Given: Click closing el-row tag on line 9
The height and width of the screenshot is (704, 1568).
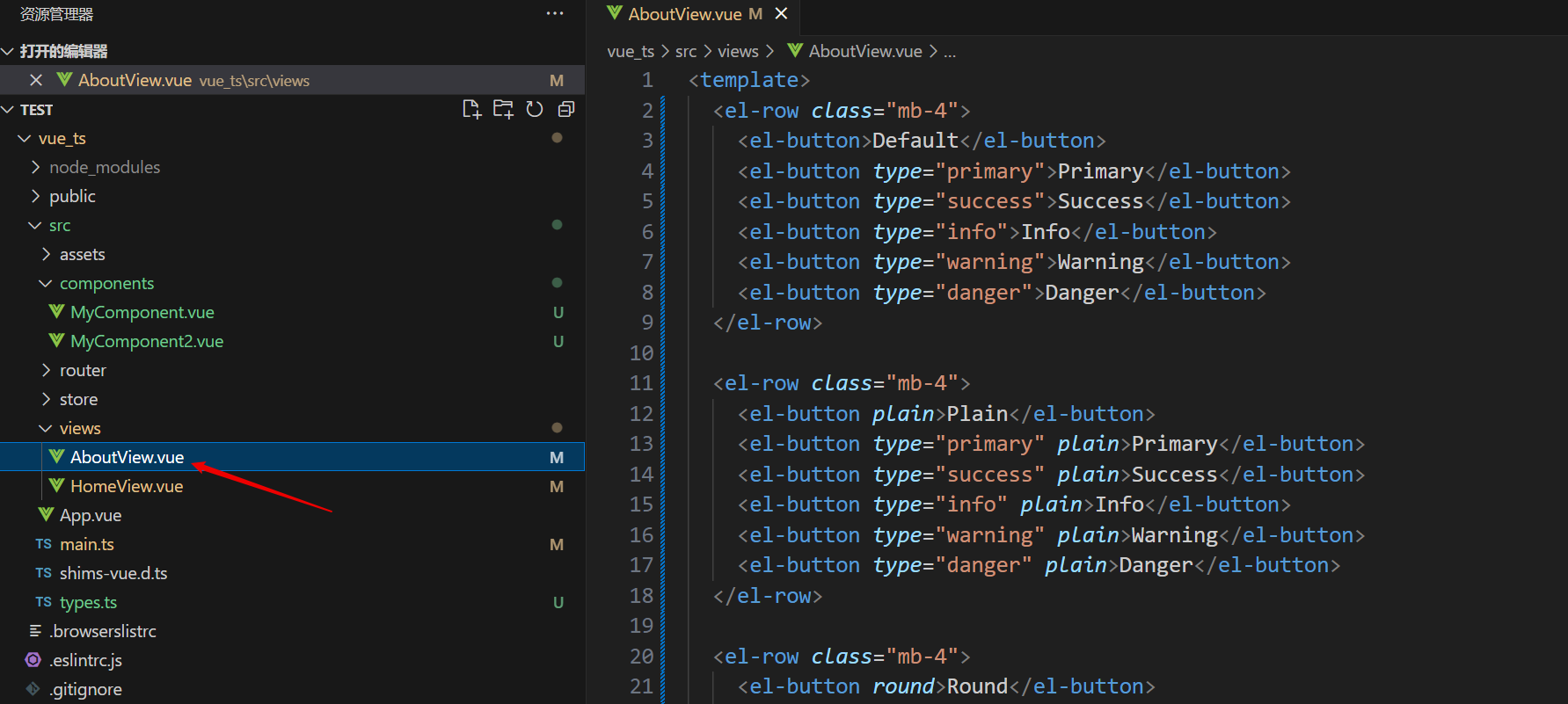Looking at the screenshot, I should click(768, 323).
